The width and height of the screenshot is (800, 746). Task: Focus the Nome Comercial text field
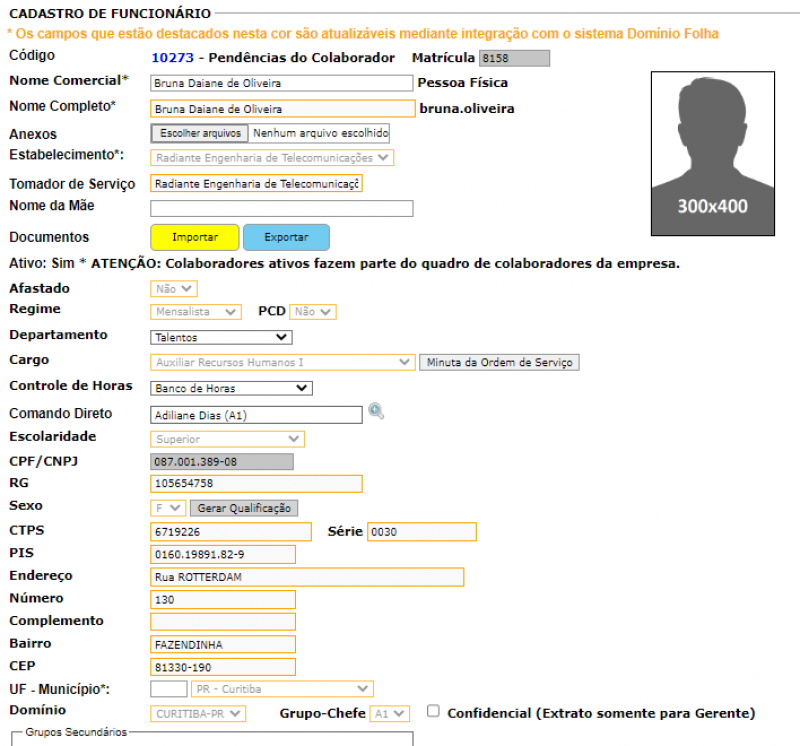(281, 83)
